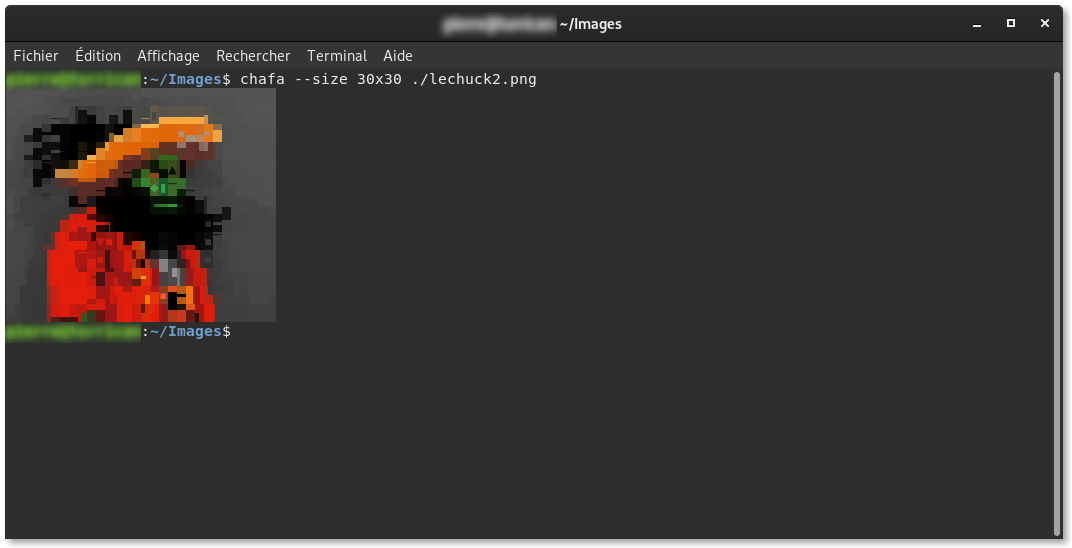Click the ~/Images path in the bottom prompt
1072x548 pixels.
(x=184, y=331)
